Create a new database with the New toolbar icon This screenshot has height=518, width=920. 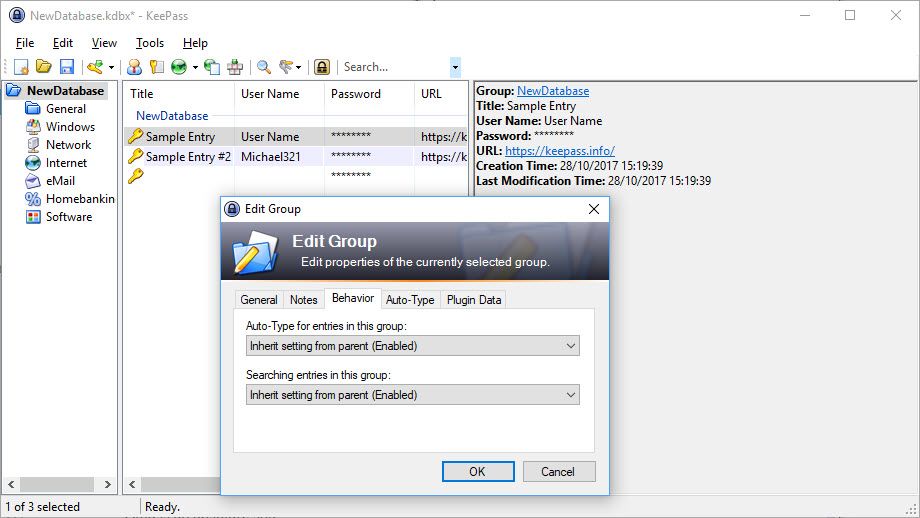click(21, 67)
